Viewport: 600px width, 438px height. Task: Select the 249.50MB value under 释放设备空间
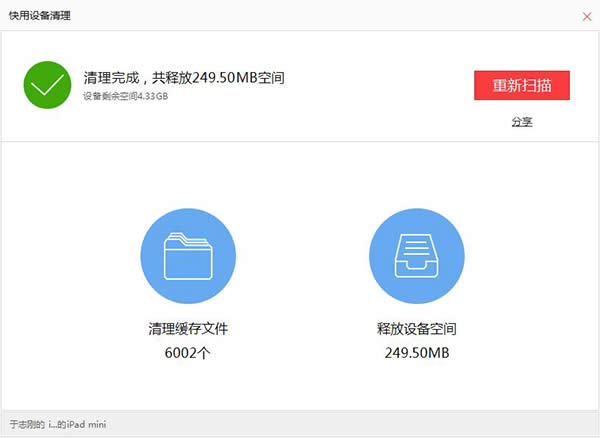point(417,352)
